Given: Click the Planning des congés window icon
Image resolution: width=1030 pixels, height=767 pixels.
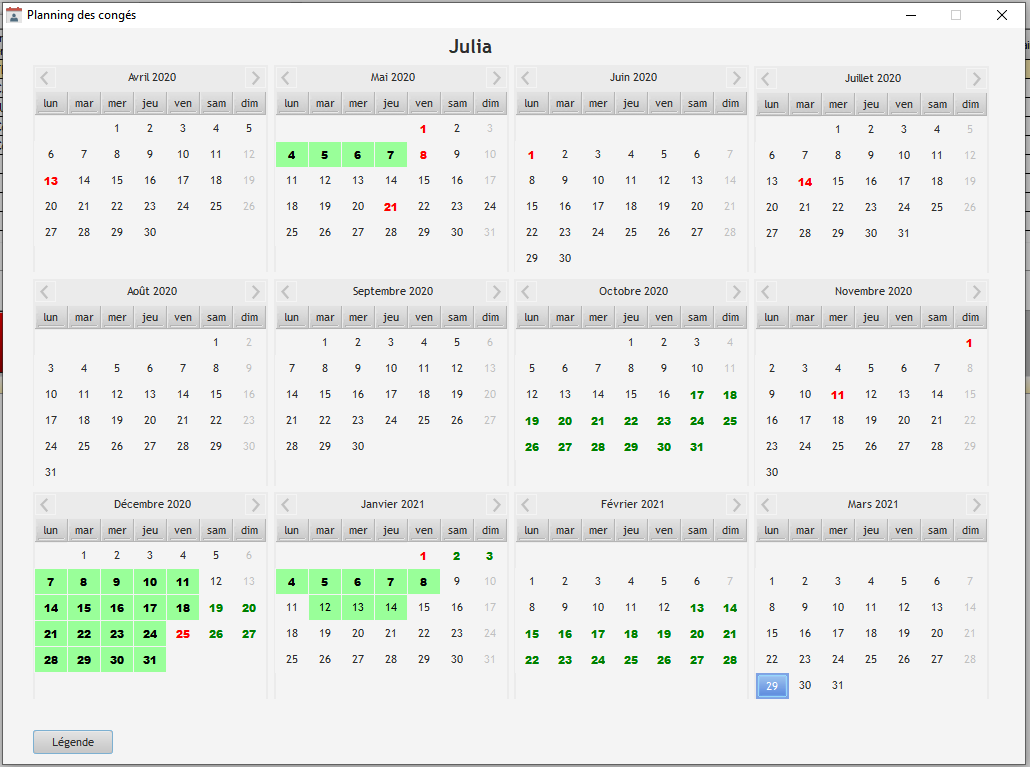Looking at the screenshot, I should tap(14, 15).
